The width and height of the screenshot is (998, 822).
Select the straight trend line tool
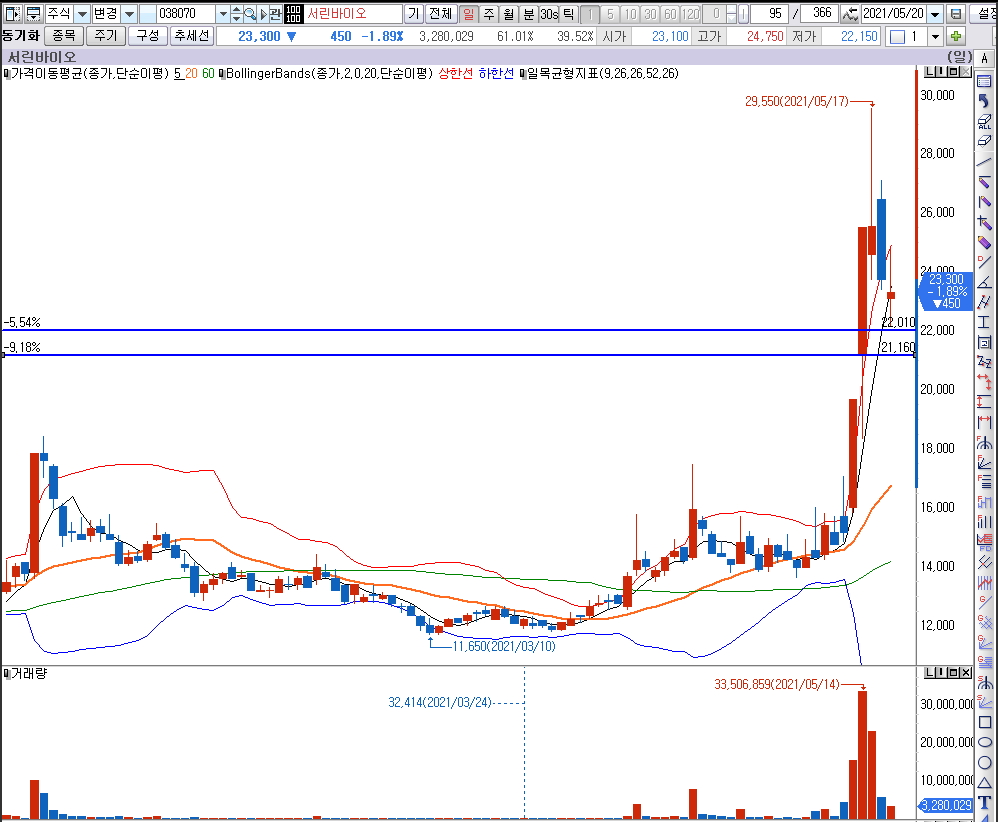985,162
